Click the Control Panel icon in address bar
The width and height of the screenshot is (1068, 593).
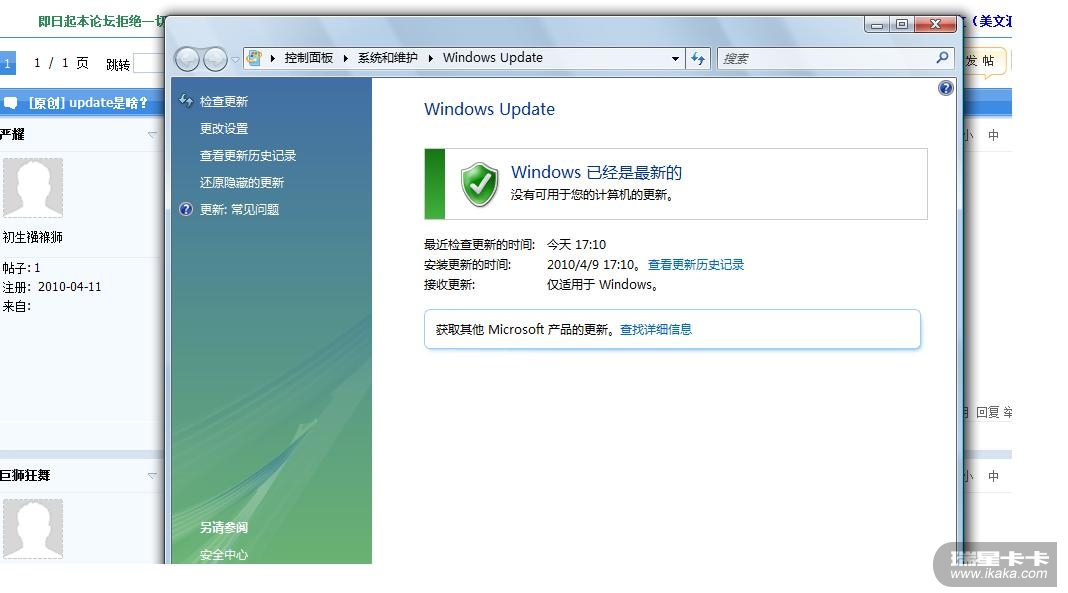point(254,58)
